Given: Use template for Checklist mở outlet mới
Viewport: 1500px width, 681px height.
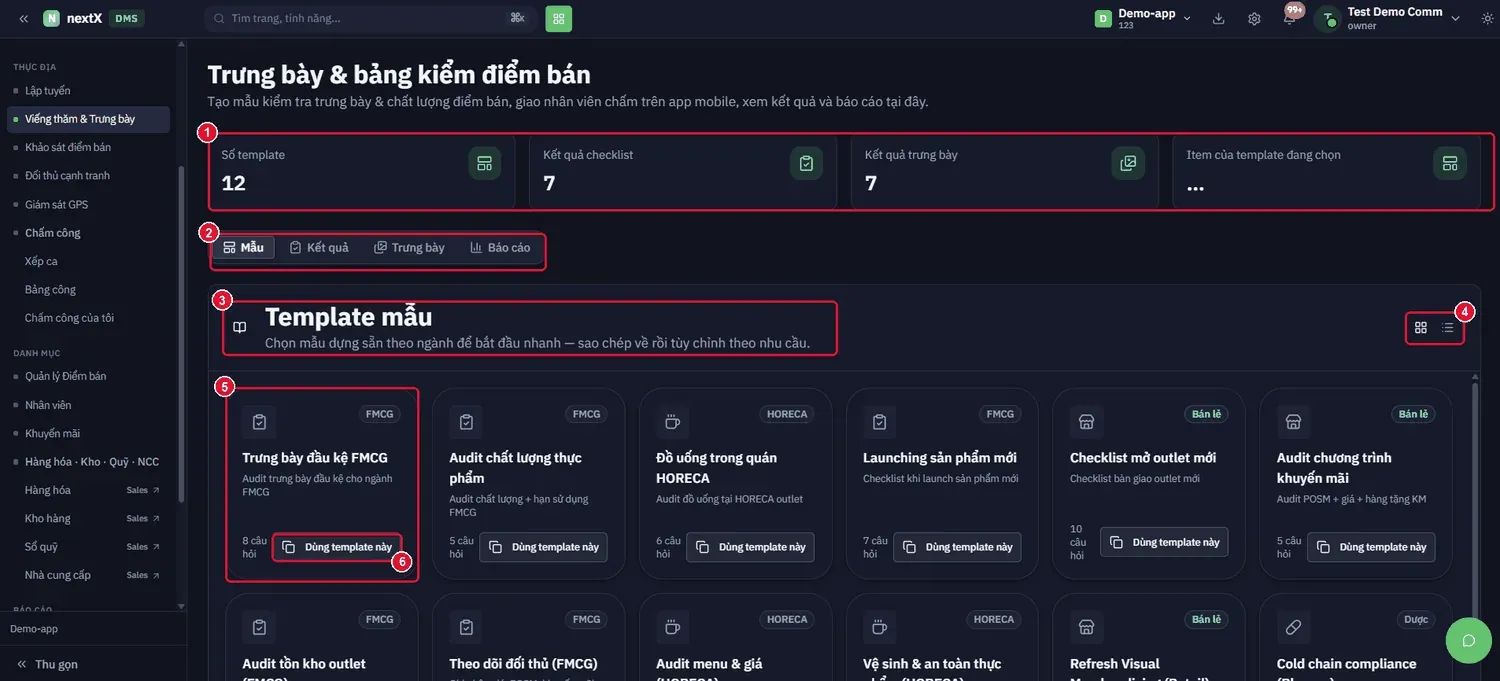Looking at the screenshot, I should 1165,542.
